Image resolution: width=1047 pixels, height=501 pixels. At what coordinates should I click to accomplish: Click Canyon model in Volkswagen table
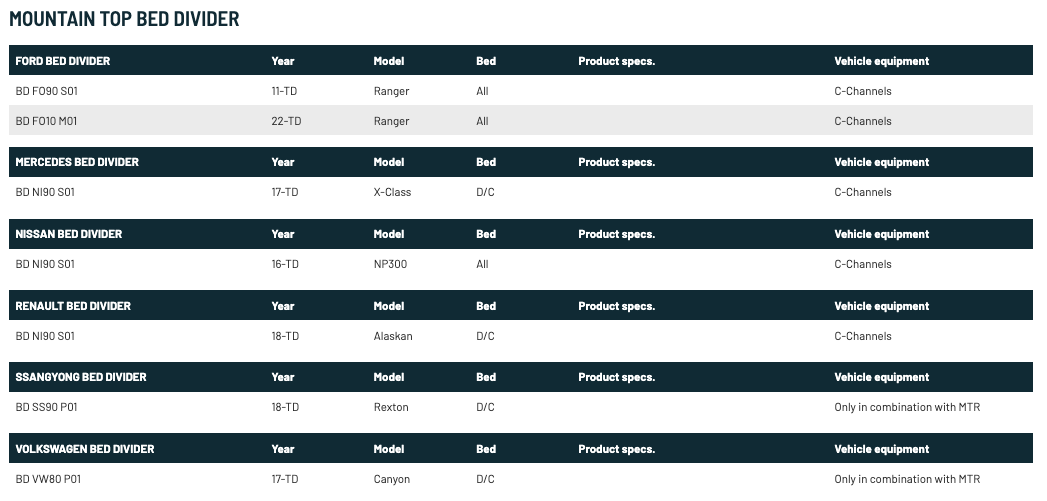pyautogui.click(x=391, y=480)
